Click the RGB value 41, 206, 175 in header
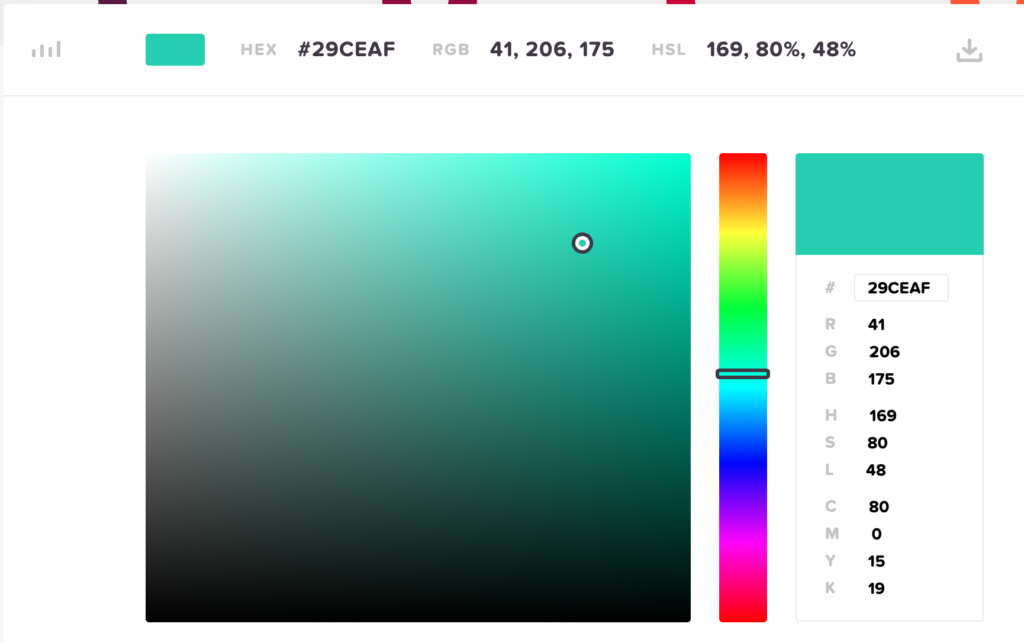The height and width of the screenshot is (643, 1024). pyautogui.click(x=552, y=49)
